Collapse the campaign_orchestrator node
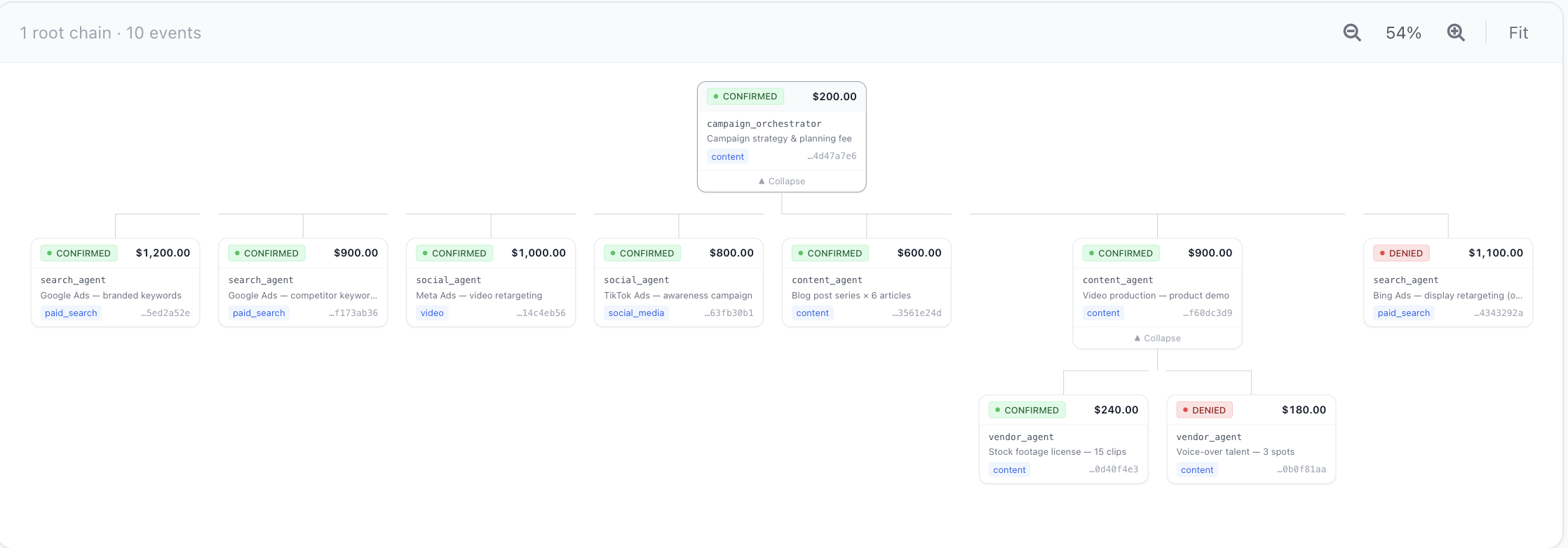1568x548 pixels. [x=782, y=181]
